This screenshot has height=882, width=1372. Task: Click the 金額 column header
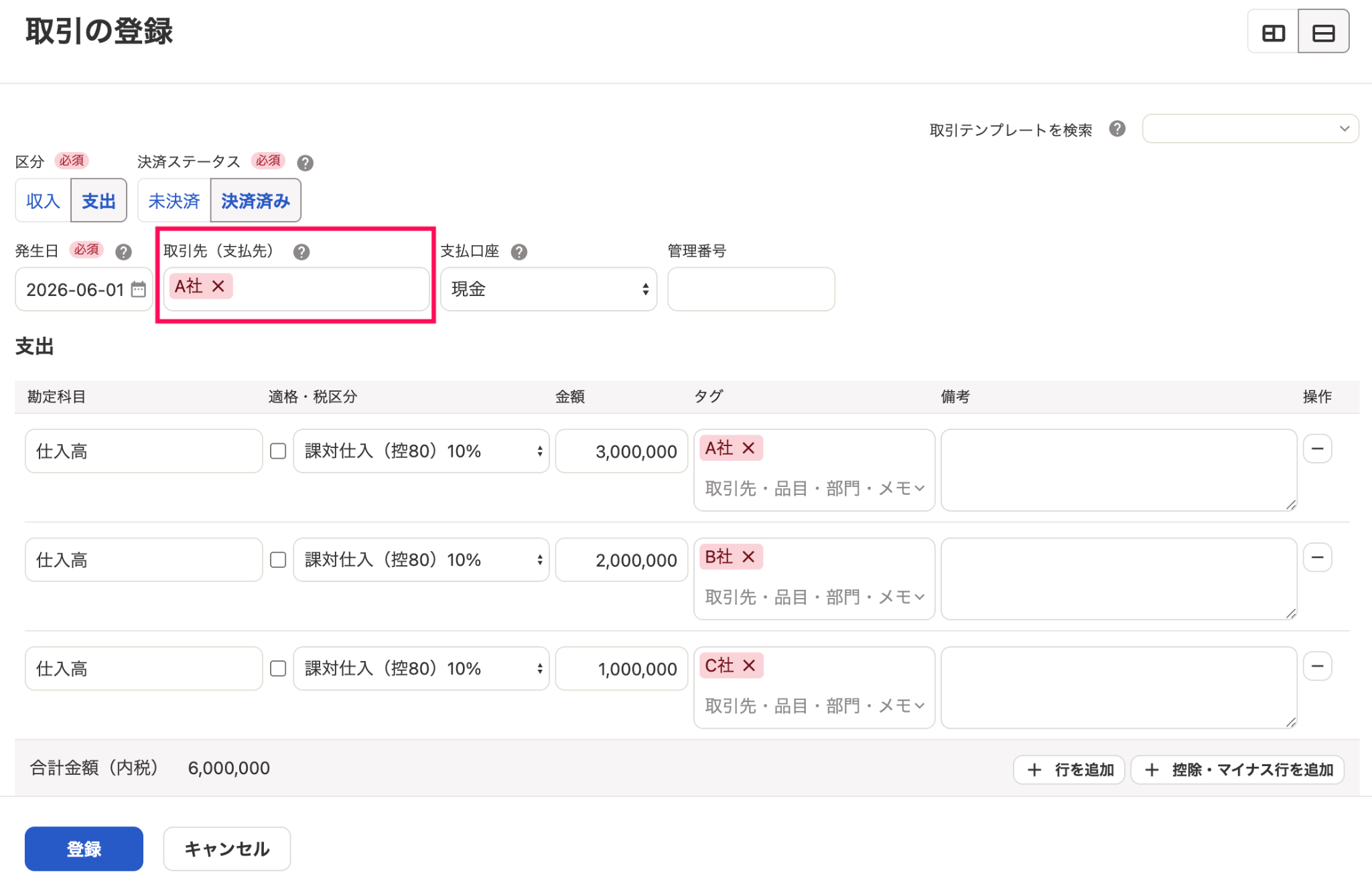point(570,396)
